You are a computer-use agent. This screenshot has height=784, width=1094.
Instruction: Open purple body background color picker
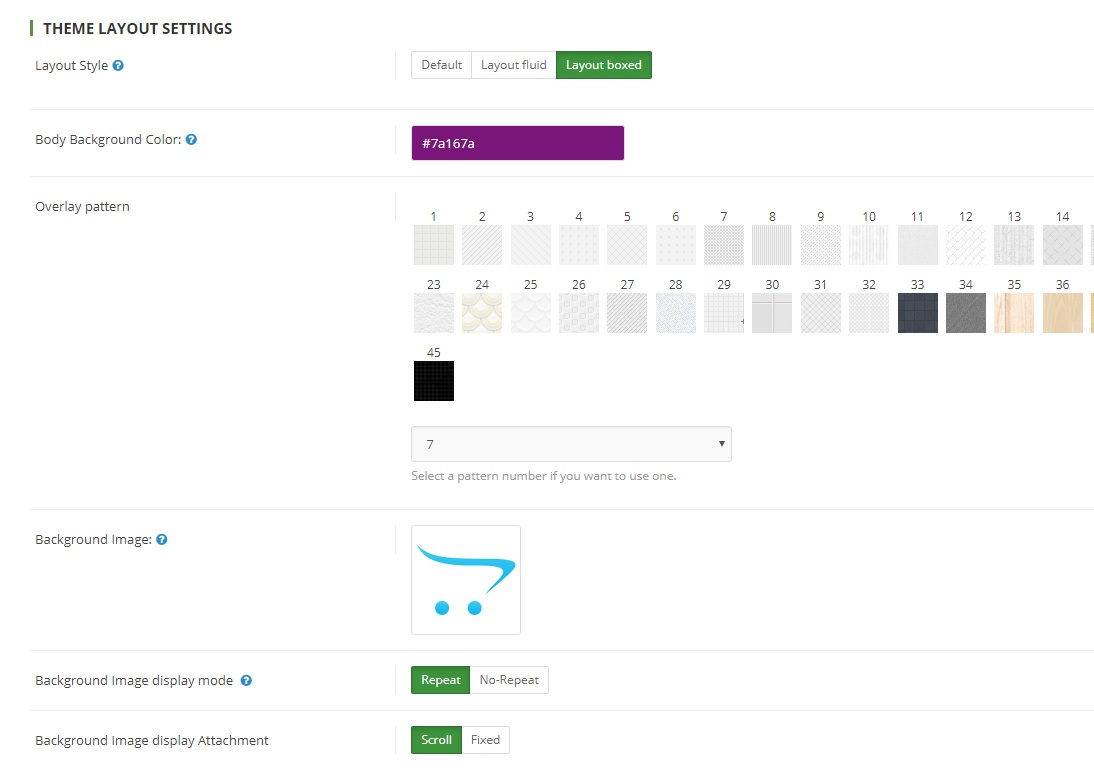tap(518, 143)
